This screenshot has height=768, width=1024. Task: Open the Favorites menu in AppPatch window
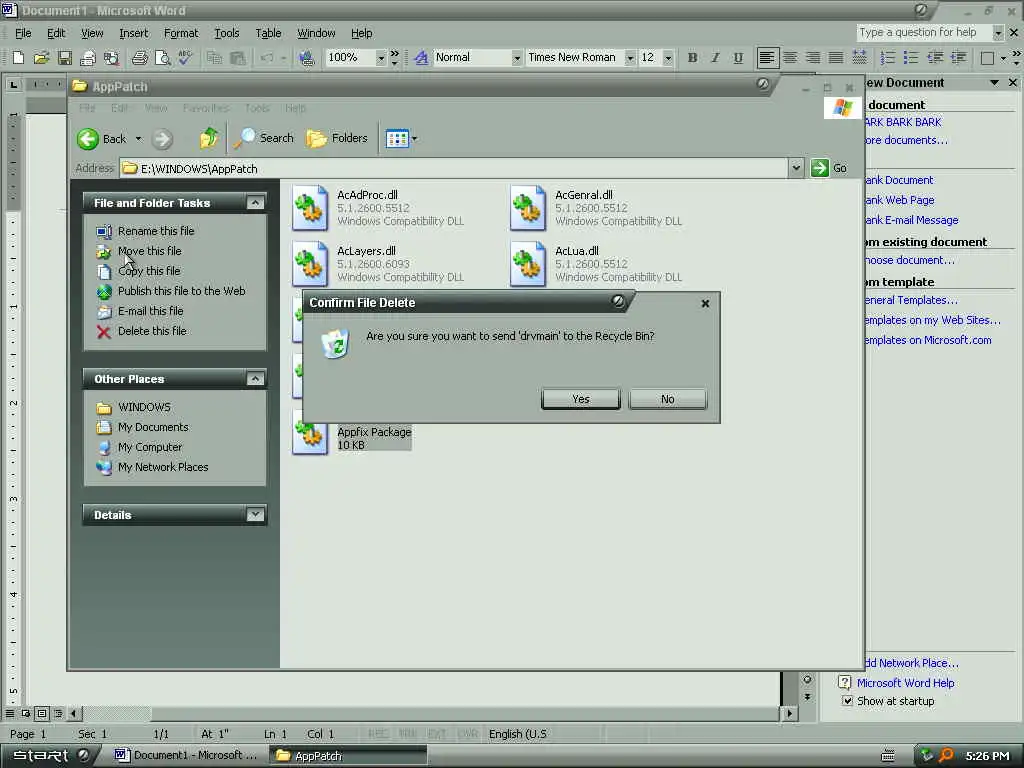[206, 108]
